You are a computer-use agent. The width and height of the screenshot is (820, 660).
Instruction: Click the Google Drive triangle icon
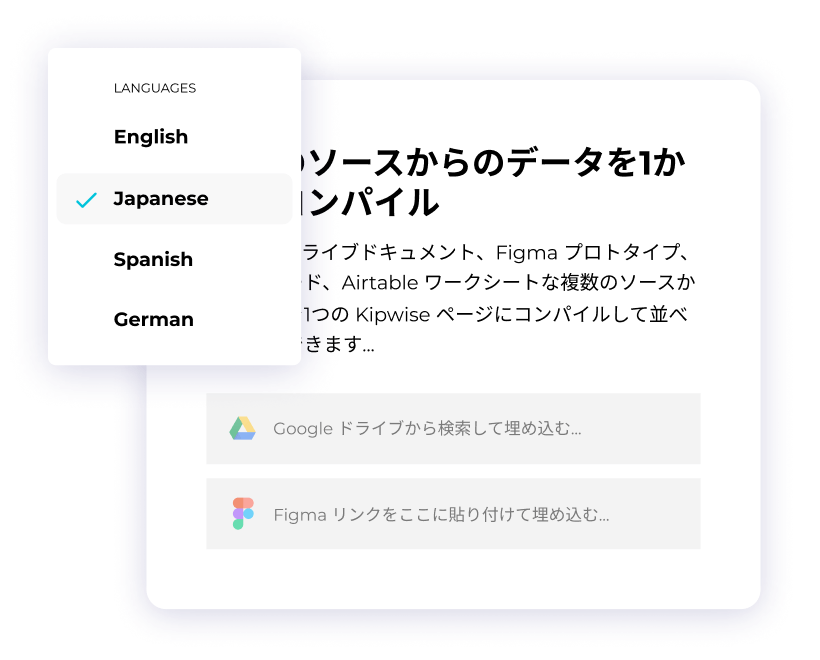242,429
